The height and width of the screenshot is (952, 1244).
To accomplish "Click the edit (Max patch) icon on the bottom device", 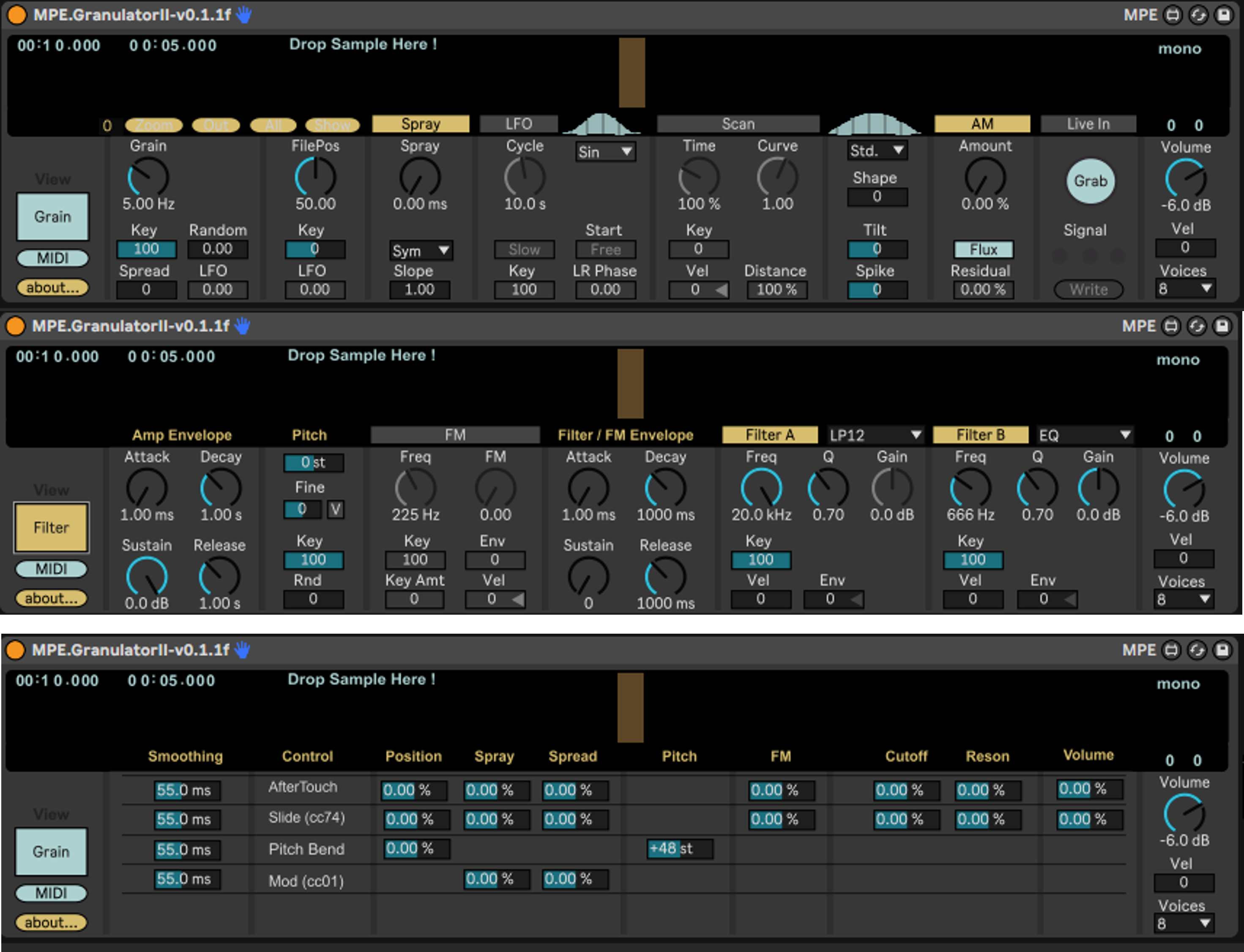I will [1171, 650].
